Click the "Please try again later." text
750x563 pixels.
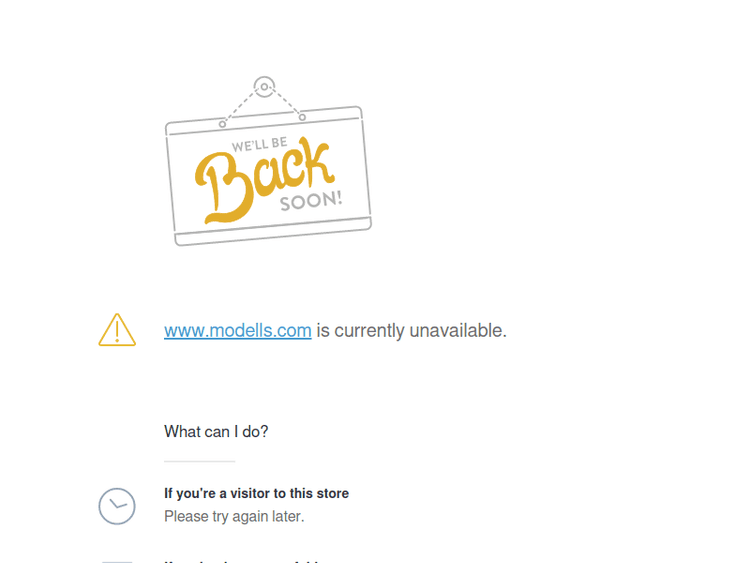tap(234, 517)
